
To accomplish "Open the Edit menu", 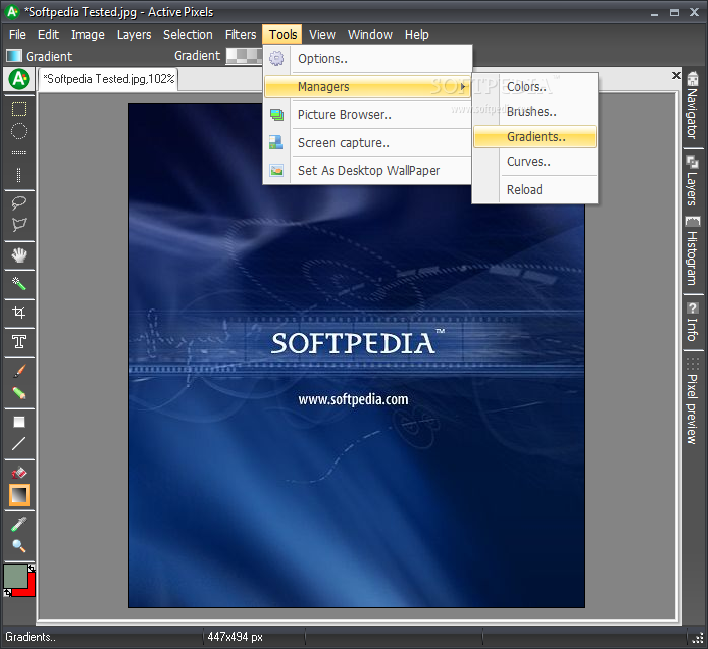I will [48, 35].
